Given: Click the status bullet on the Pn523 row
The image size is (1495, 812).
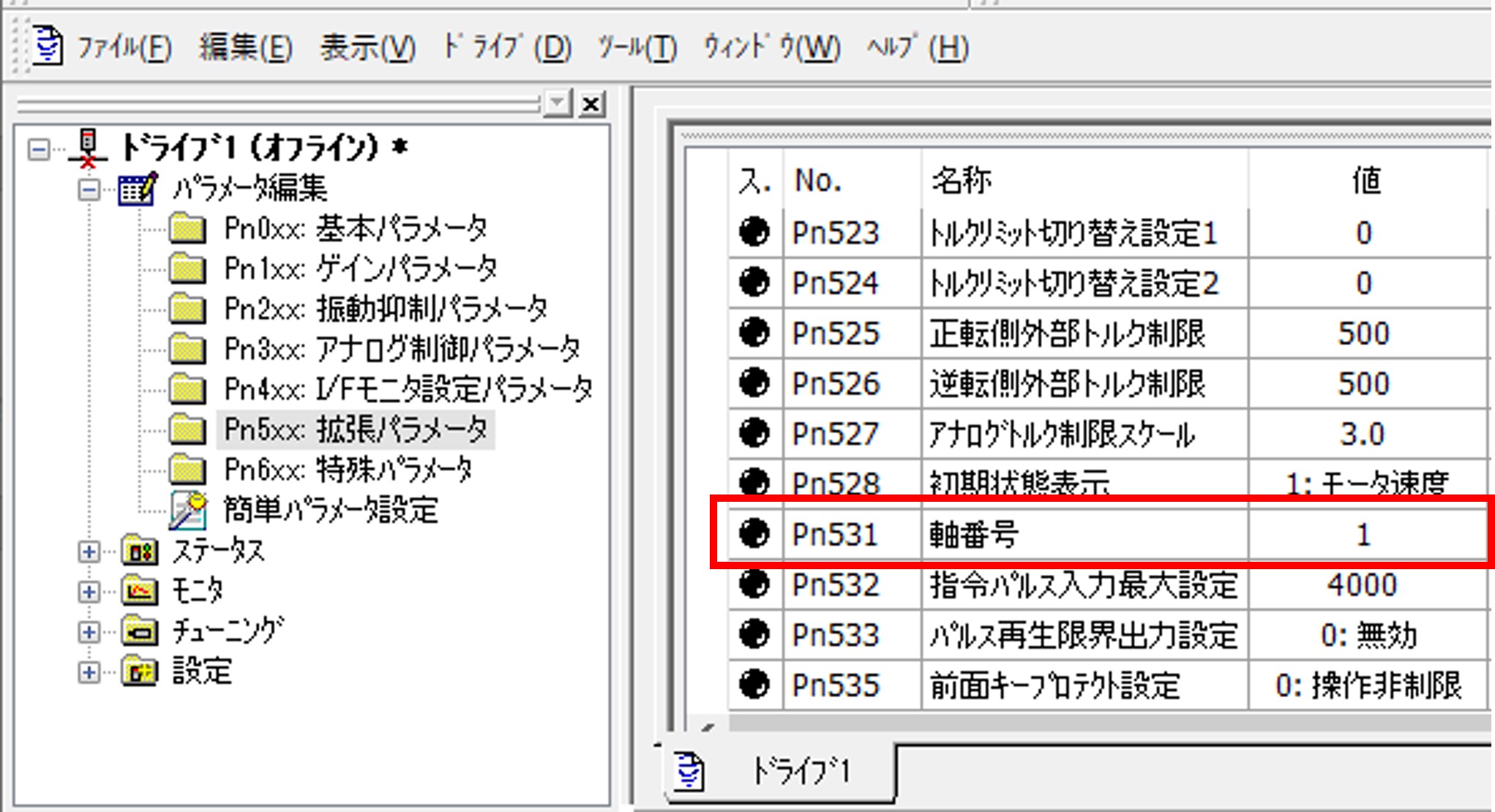Looking at the screenshot, I should (x=754, y=233).
